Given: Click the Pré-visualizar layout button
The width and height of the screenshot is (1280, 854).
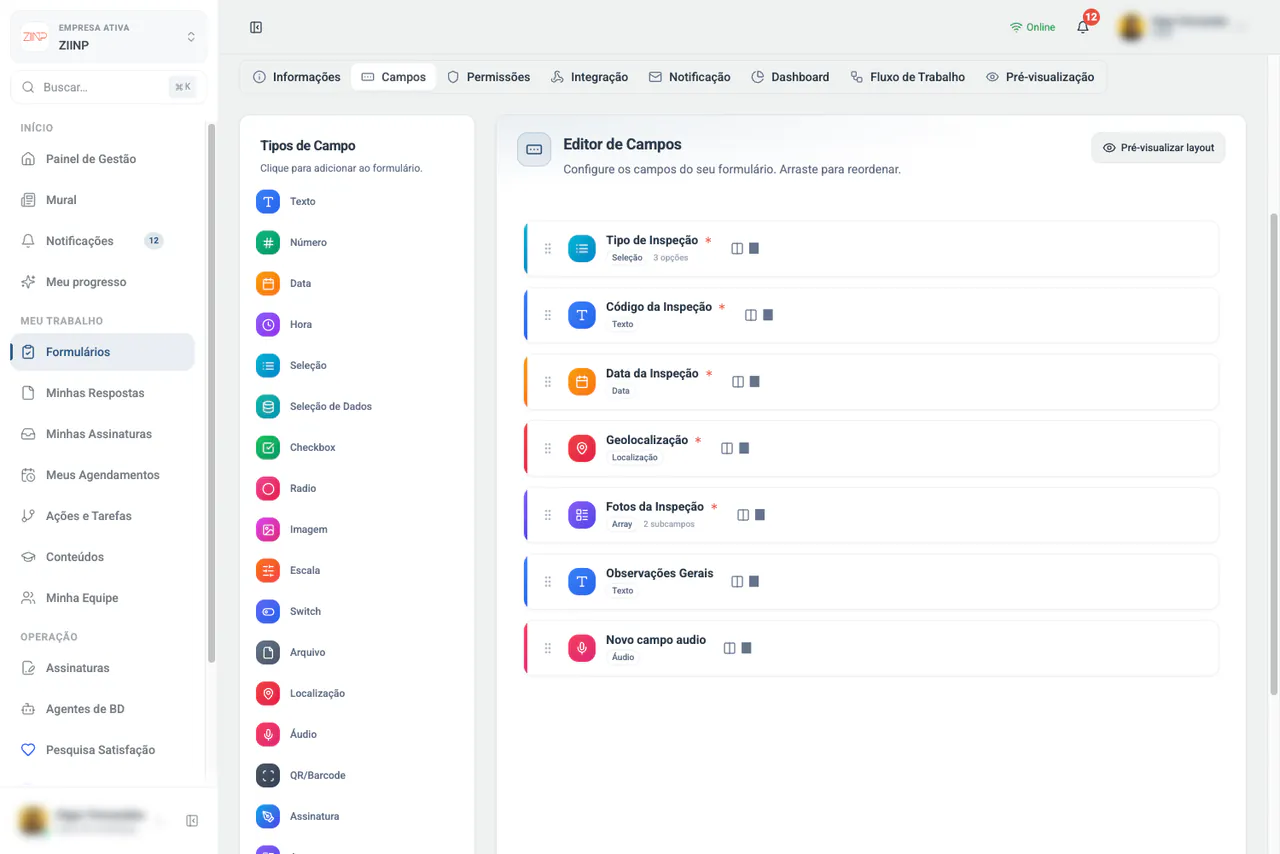Looking at the screenshot, I should tap(1158, 148).
